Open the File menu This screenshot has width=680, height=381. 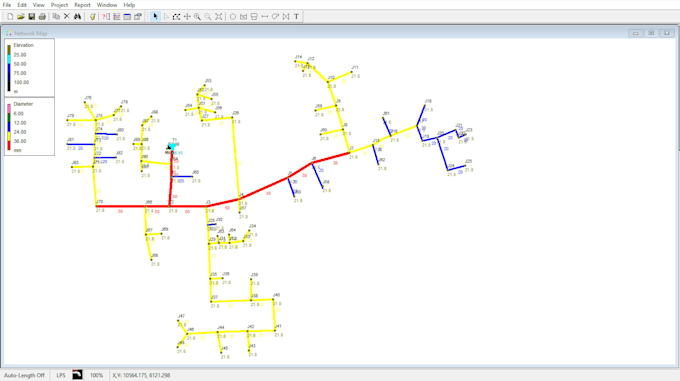point(7,5)
